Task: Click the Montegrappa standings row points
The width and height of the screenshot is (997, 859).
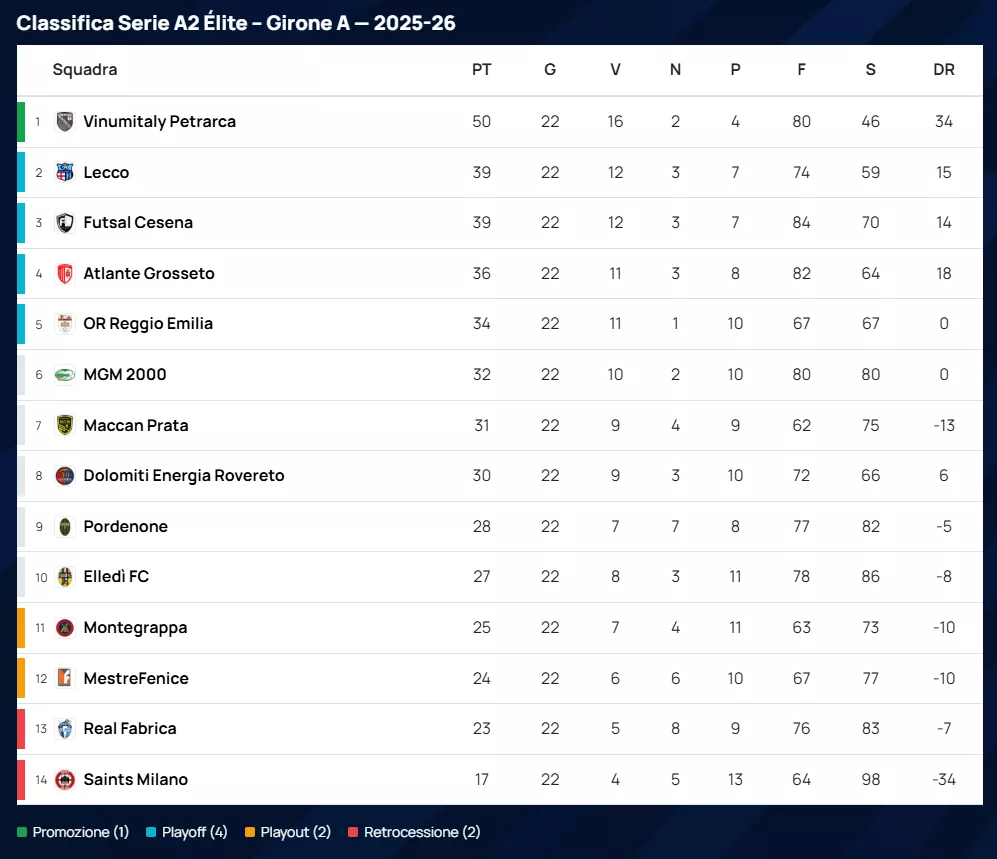Action: pyautogui.click(x=482, y=628)
